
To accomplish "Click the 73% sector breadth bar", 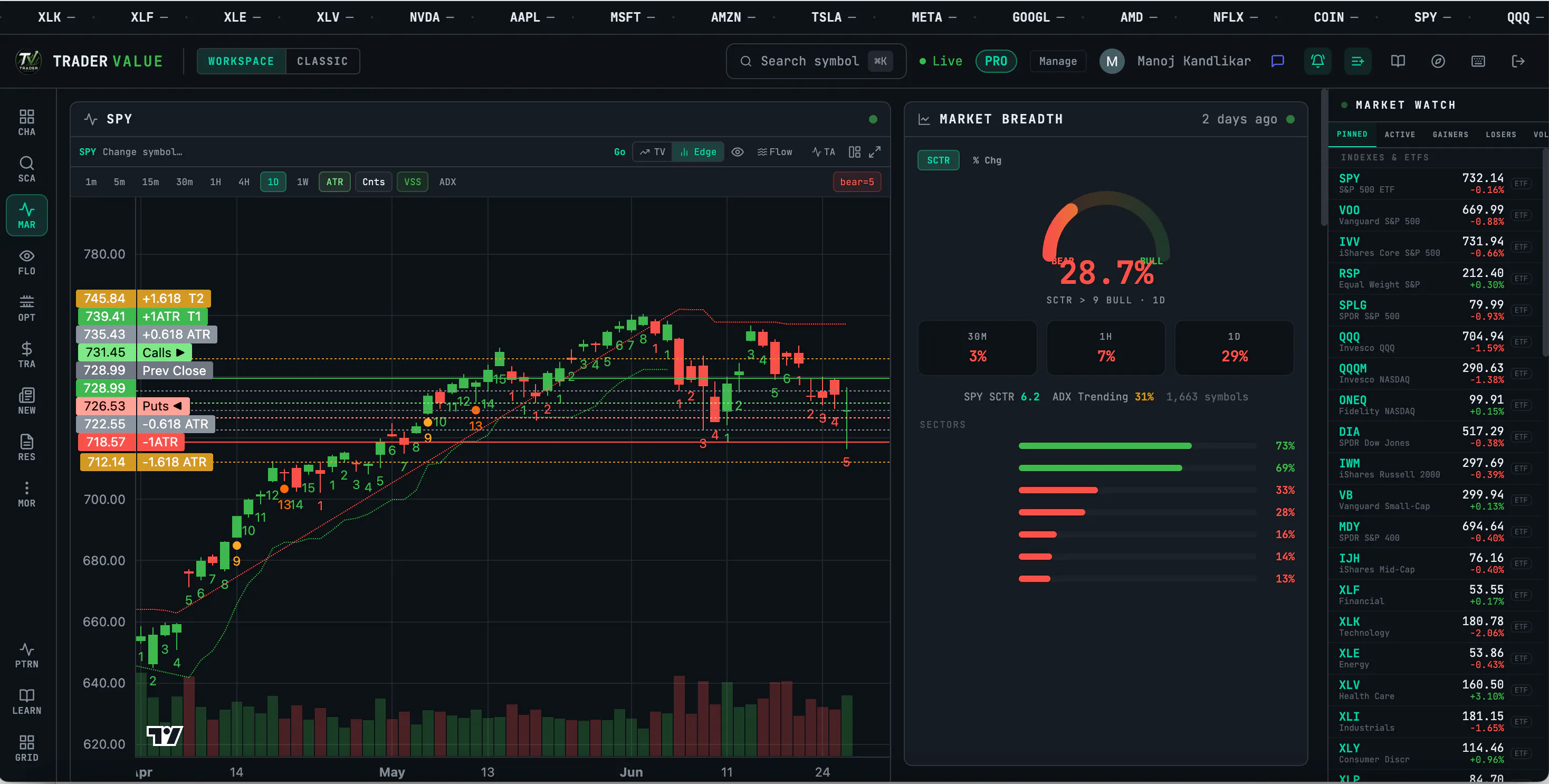I will (x=1137, y=445).
